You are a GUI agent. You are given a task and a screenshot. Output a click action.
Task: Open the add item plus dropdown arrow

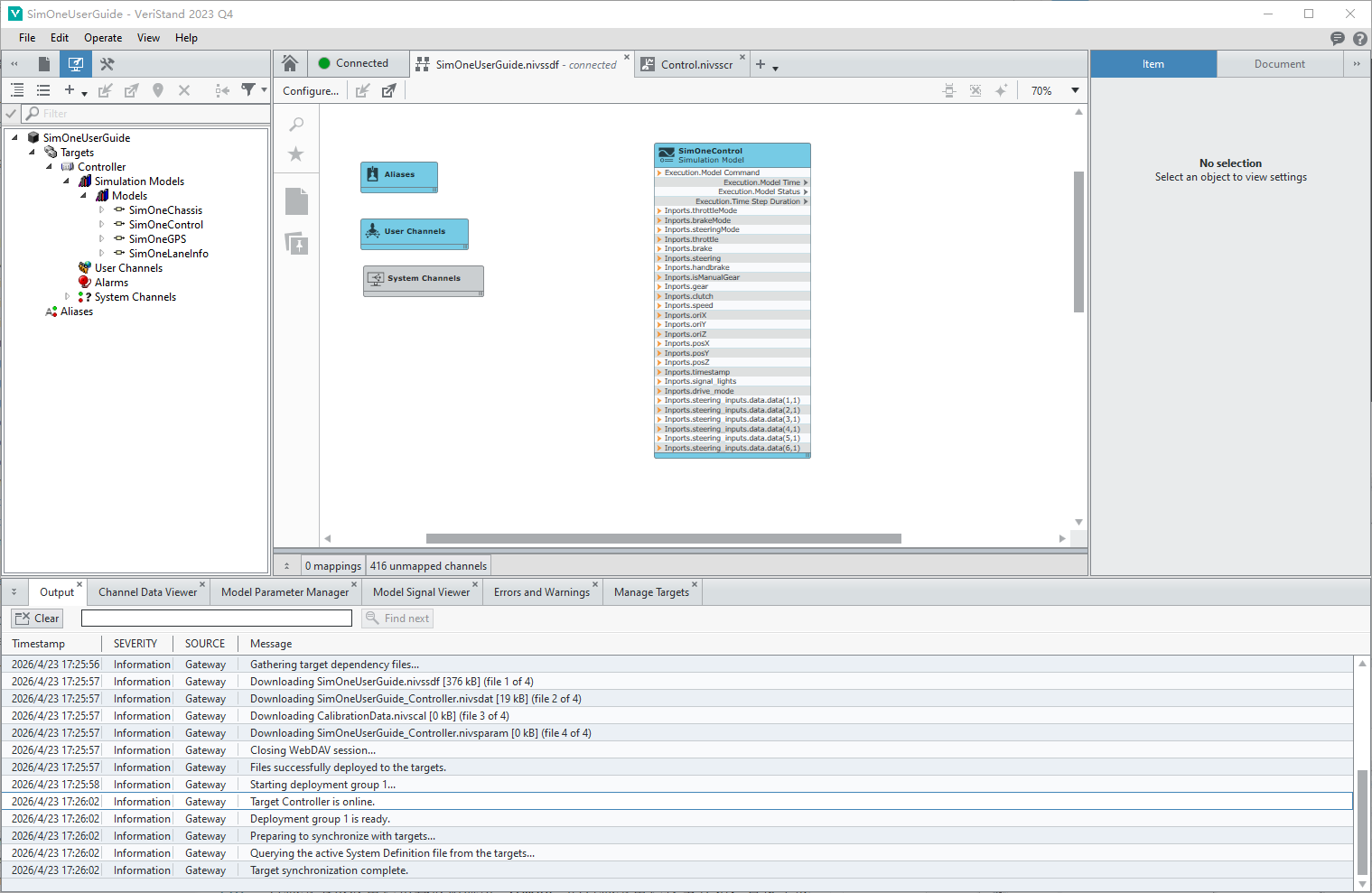(84, 93)
